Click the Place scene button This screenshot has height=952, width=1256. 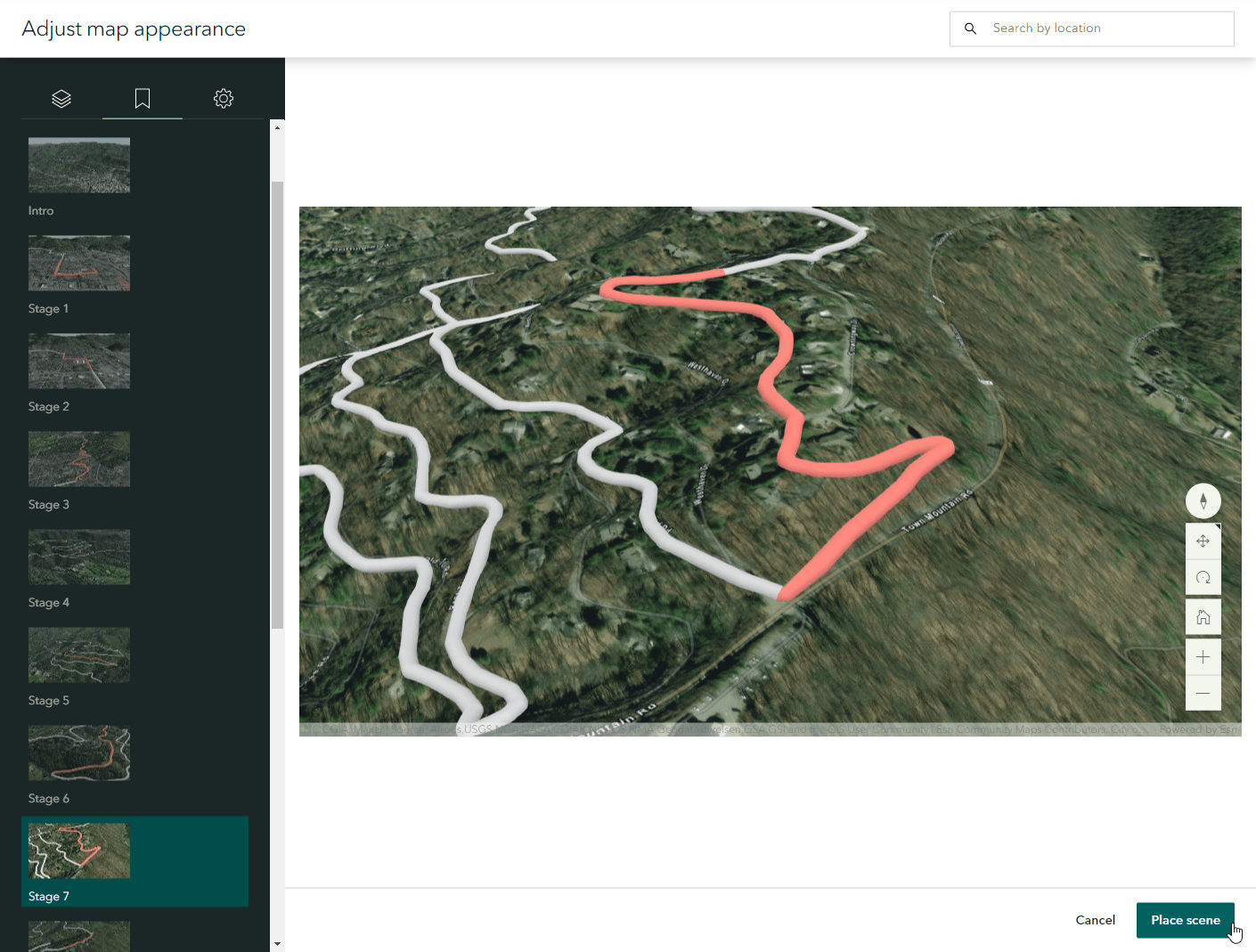[x=1185, y=920]
